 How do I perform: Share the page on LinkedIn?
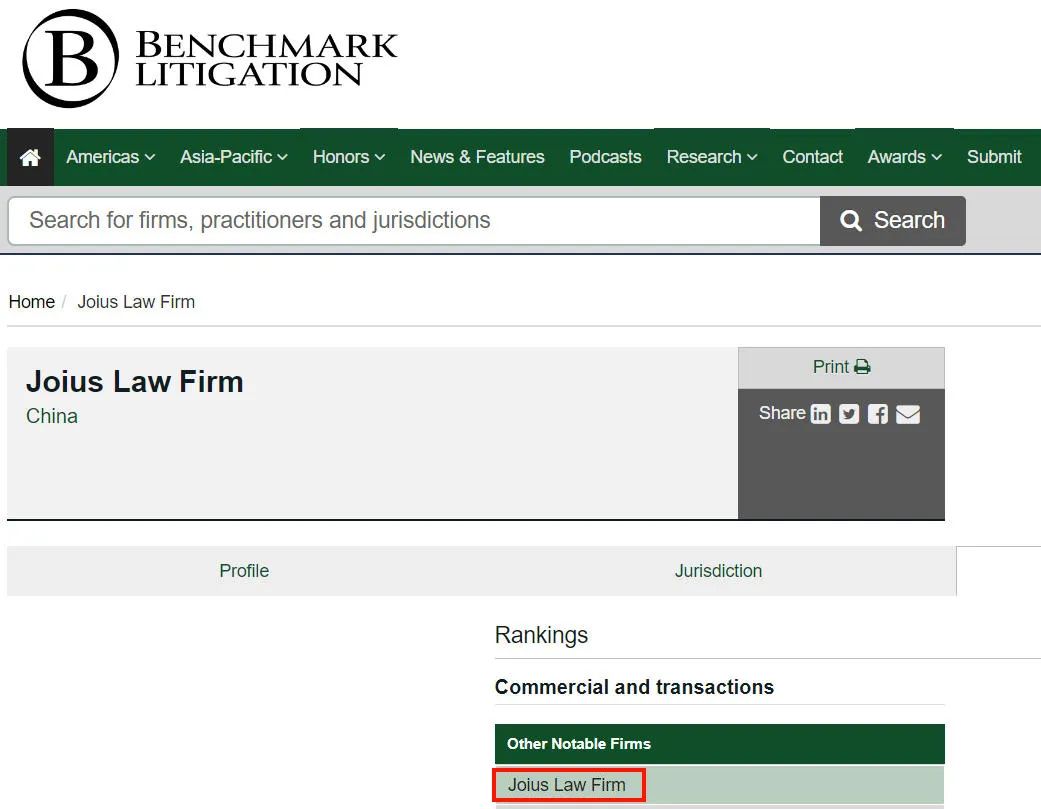pyautogui.click(x=821, y=414)
